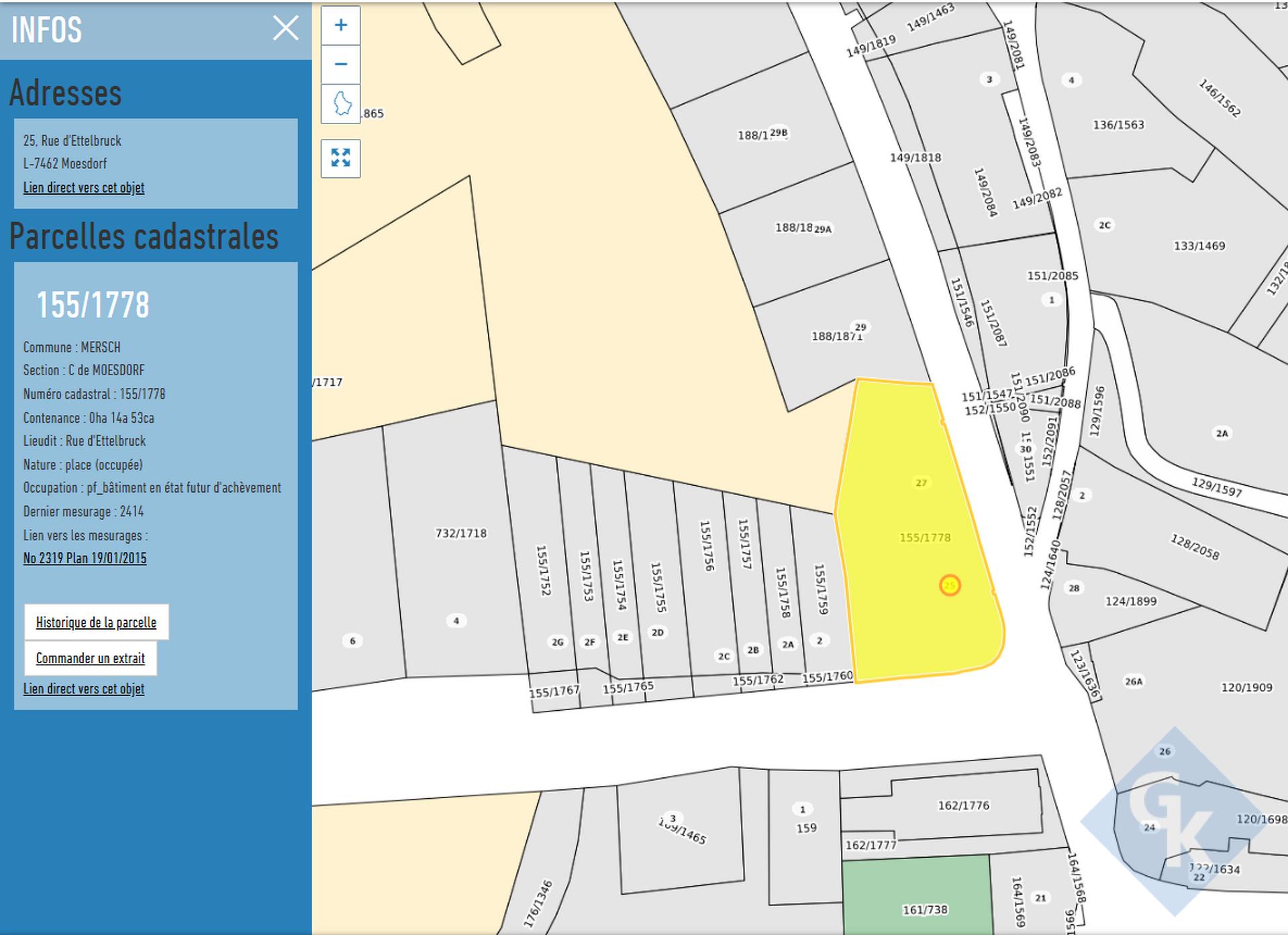Click parcel 162/1776 on the map

click(964, 805)
